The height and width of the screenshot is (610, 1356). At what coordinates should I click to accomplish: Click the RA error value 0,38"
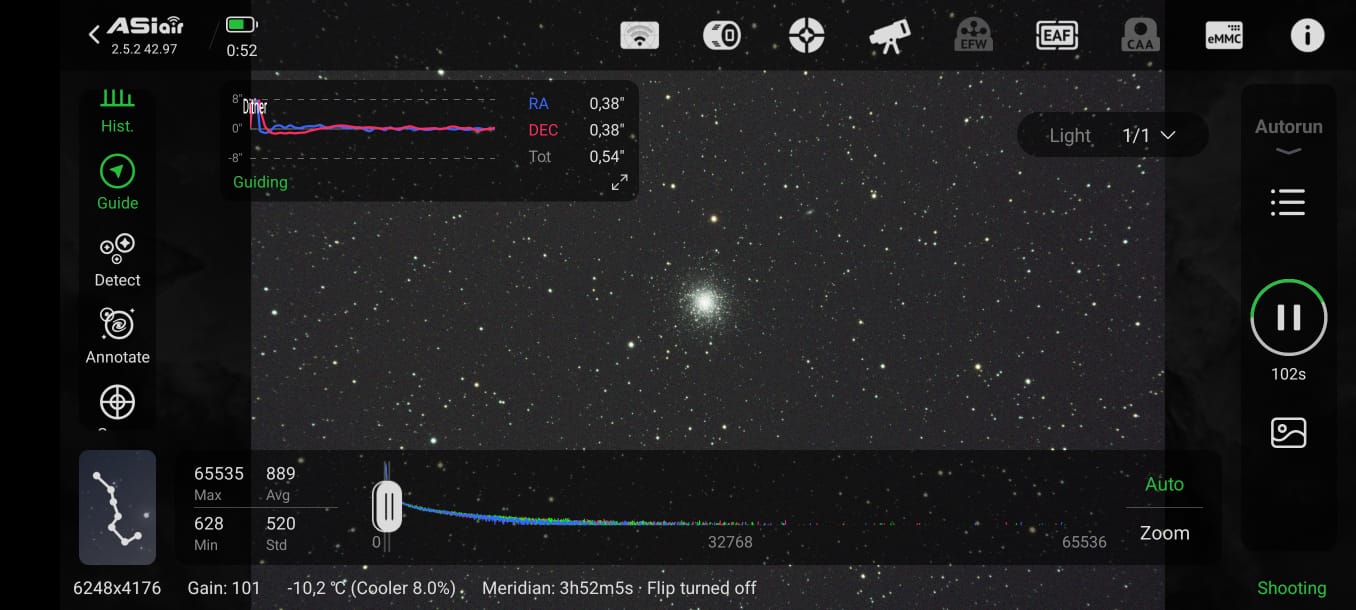tap(607, 104)
